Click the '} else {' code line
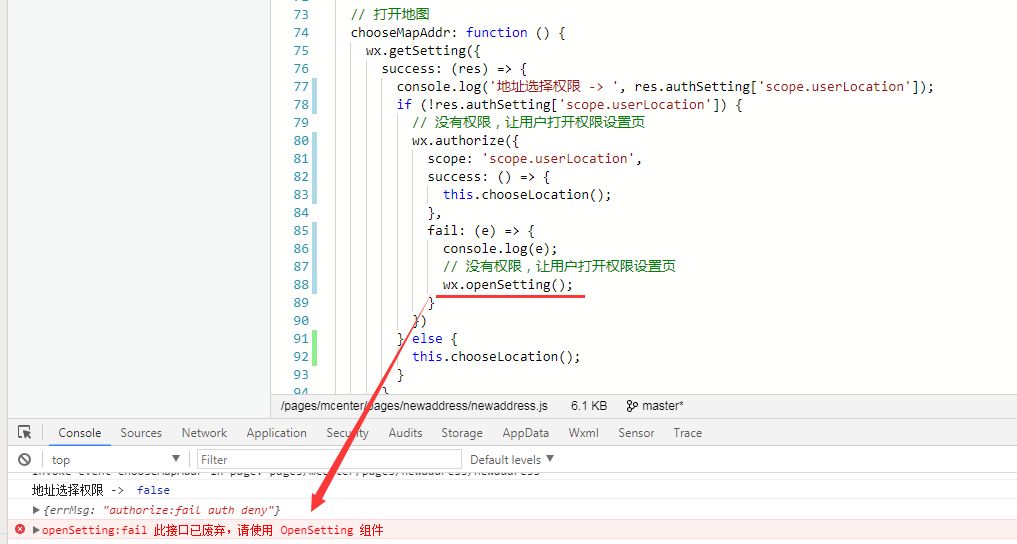This screenshot has width=1017, height=544. [x=427, y=338]
